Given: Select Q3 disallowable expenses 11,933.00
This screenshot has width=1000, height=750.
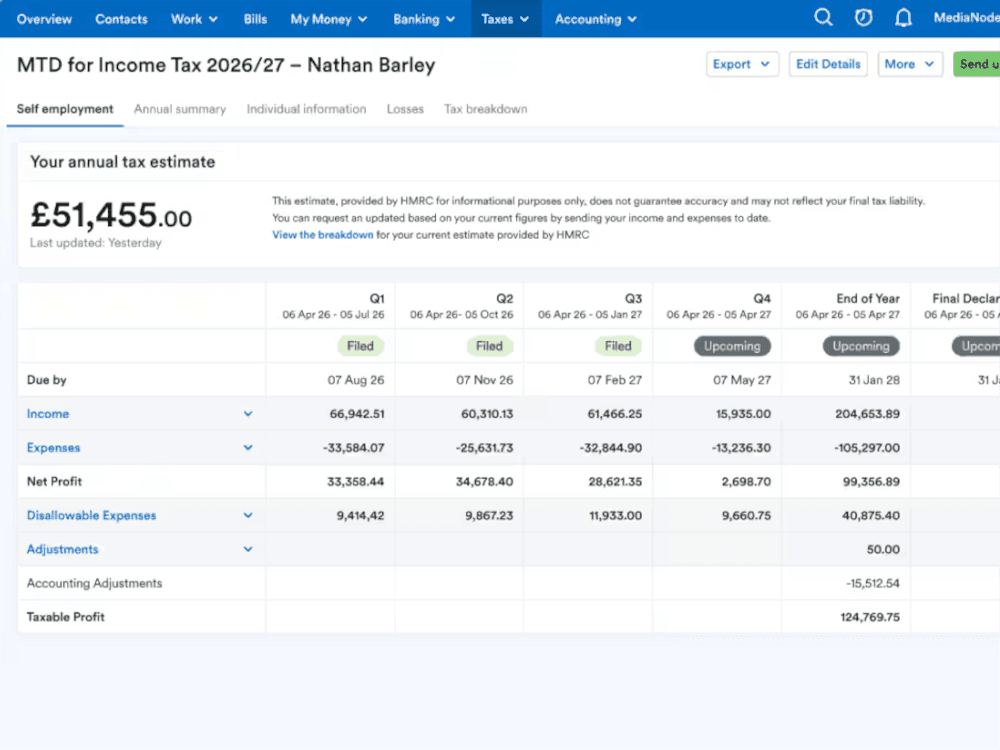Looking at the screenshot, I should [x=615, y=515].
